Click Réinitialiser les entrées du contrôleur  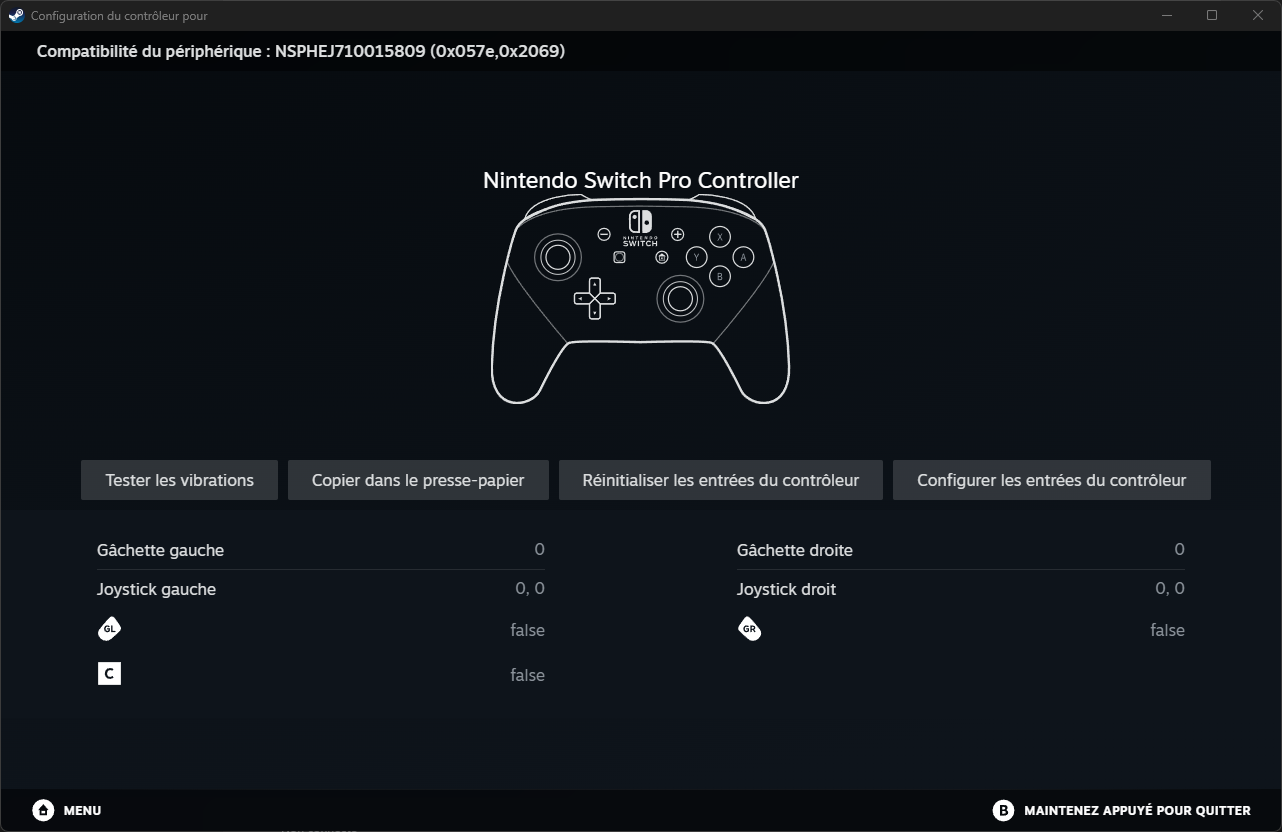coord(720,480)
